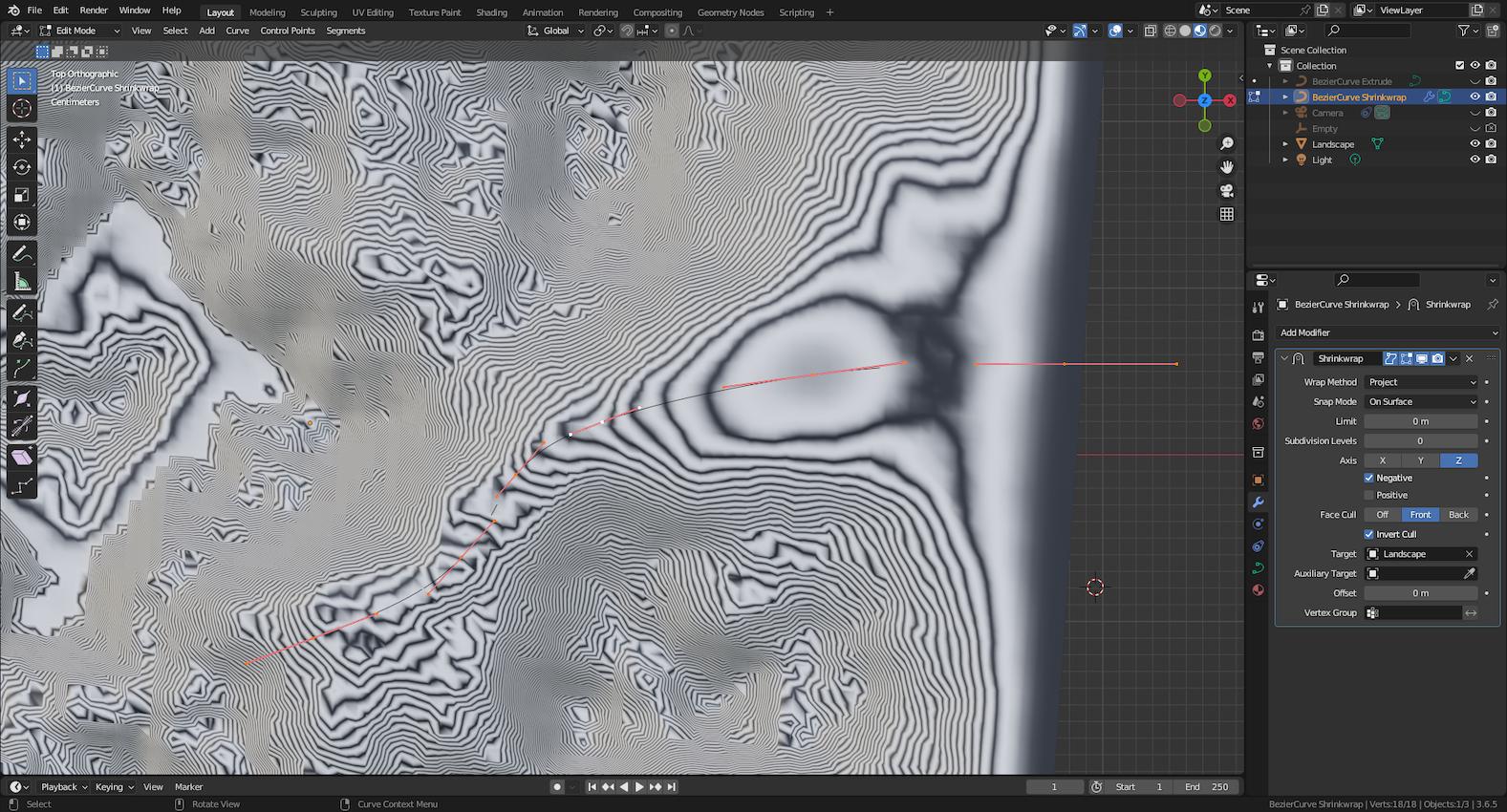Select Y axis button in modifier
The height and width of the screenshot is (812, 1507).
[1420, 460]
